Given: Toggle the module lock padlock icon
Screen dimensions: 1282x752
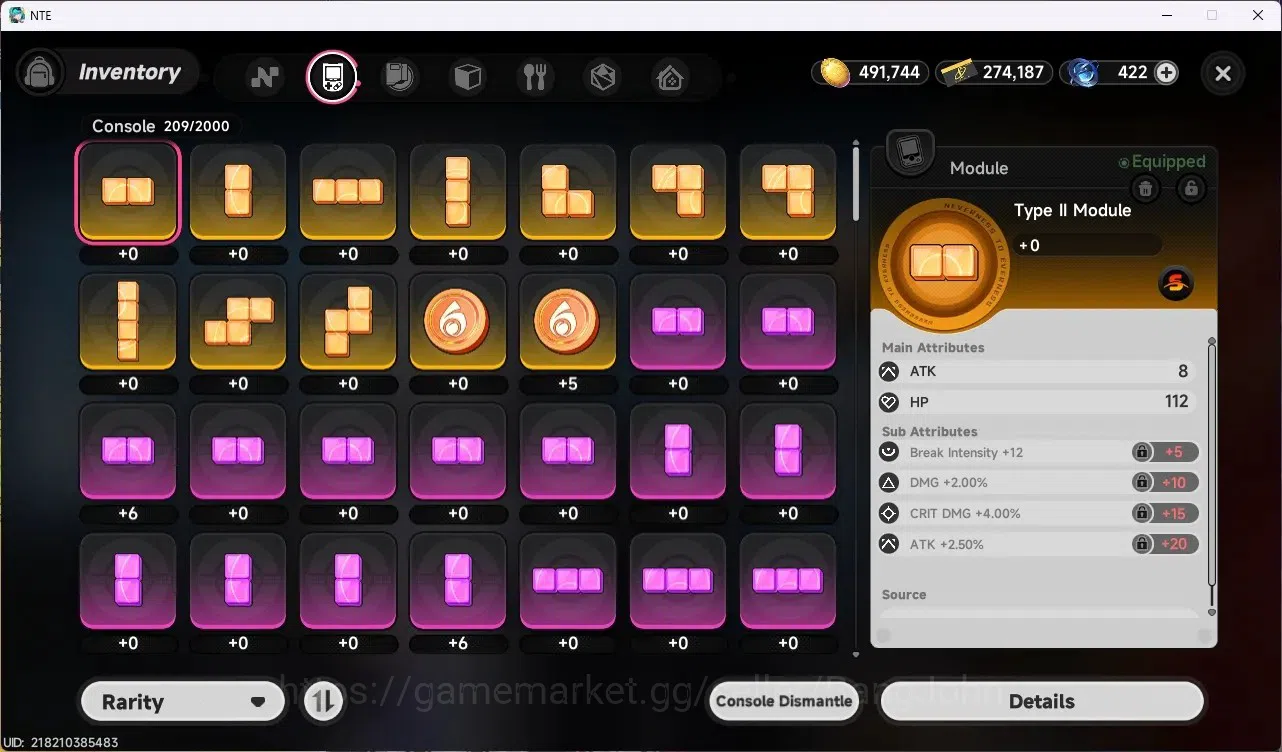Looking at the screenshot, I should 1190,188.
